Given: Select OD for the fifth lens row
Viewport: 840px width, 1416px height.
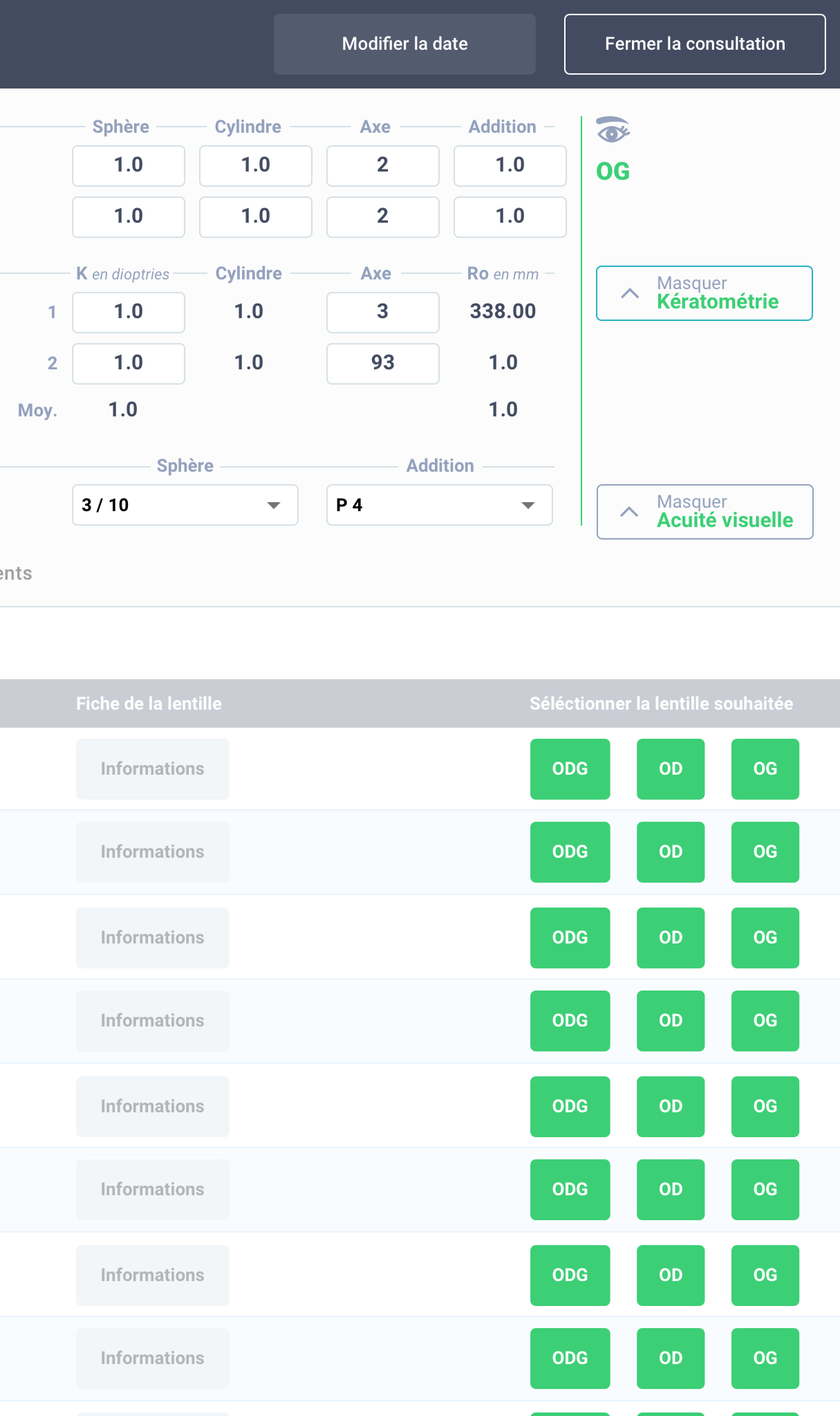Looking at the screenshot, I should pyautogui.click(x=671, y=1107).
